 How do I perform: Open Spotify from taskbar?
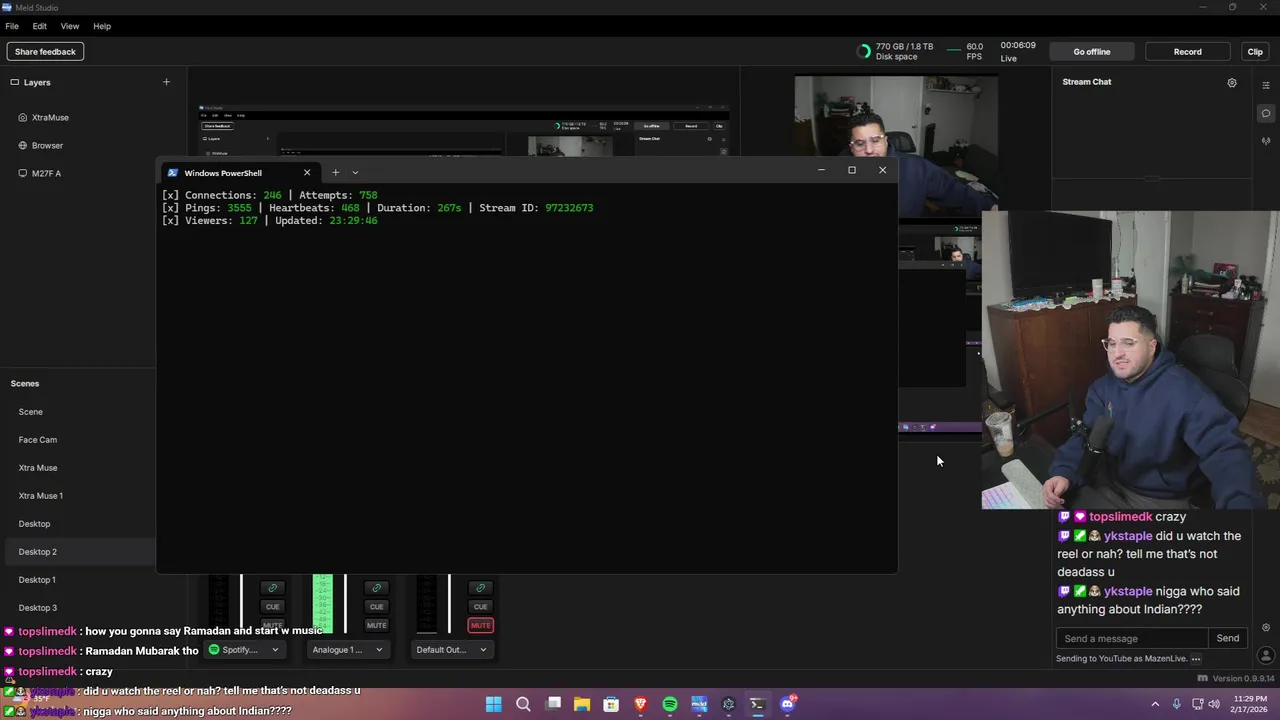coord(670,704)
